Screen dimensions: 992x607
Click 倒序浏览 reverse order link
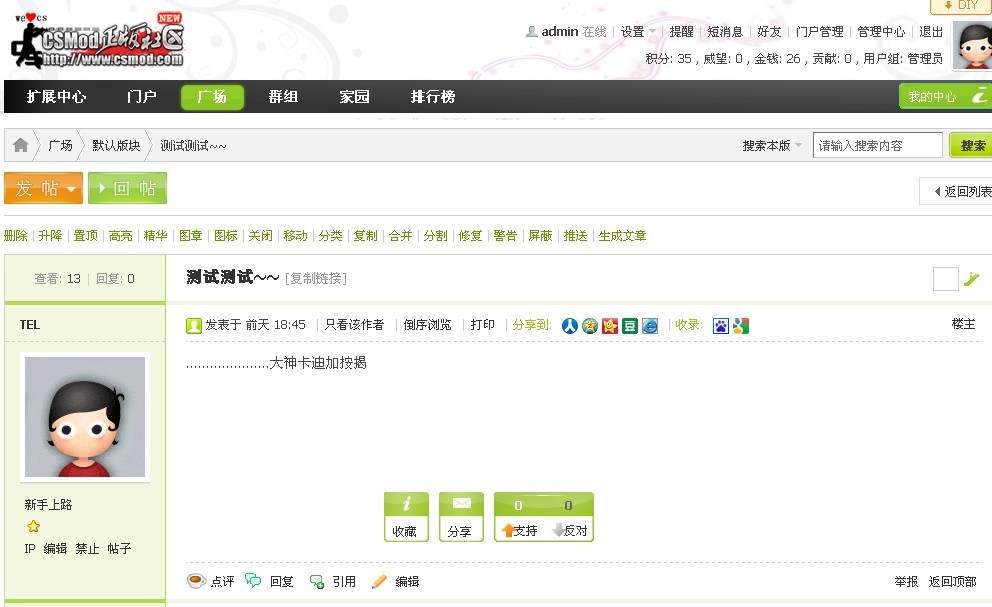[x=428, y=325]
